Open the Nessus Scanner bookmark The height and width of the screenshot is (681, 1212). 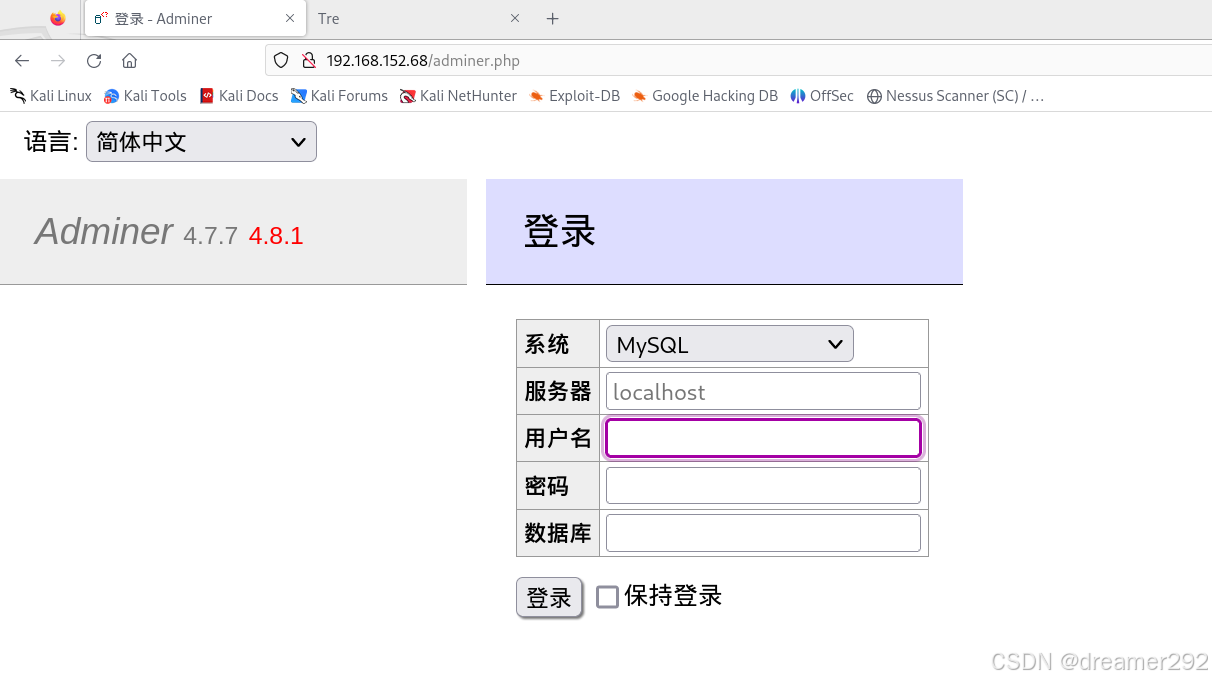(955, 96)
